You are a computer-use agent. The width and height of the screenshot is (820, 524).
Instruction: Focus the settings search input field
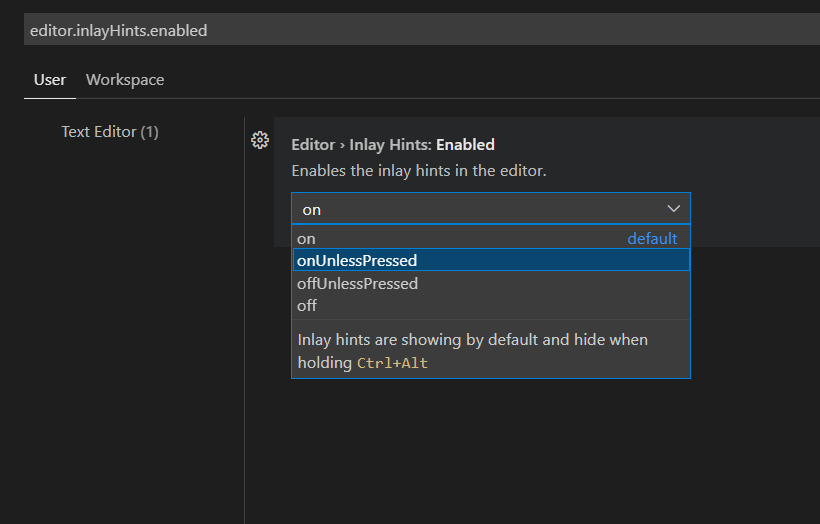pyautogui.click(x=400, y=30)
